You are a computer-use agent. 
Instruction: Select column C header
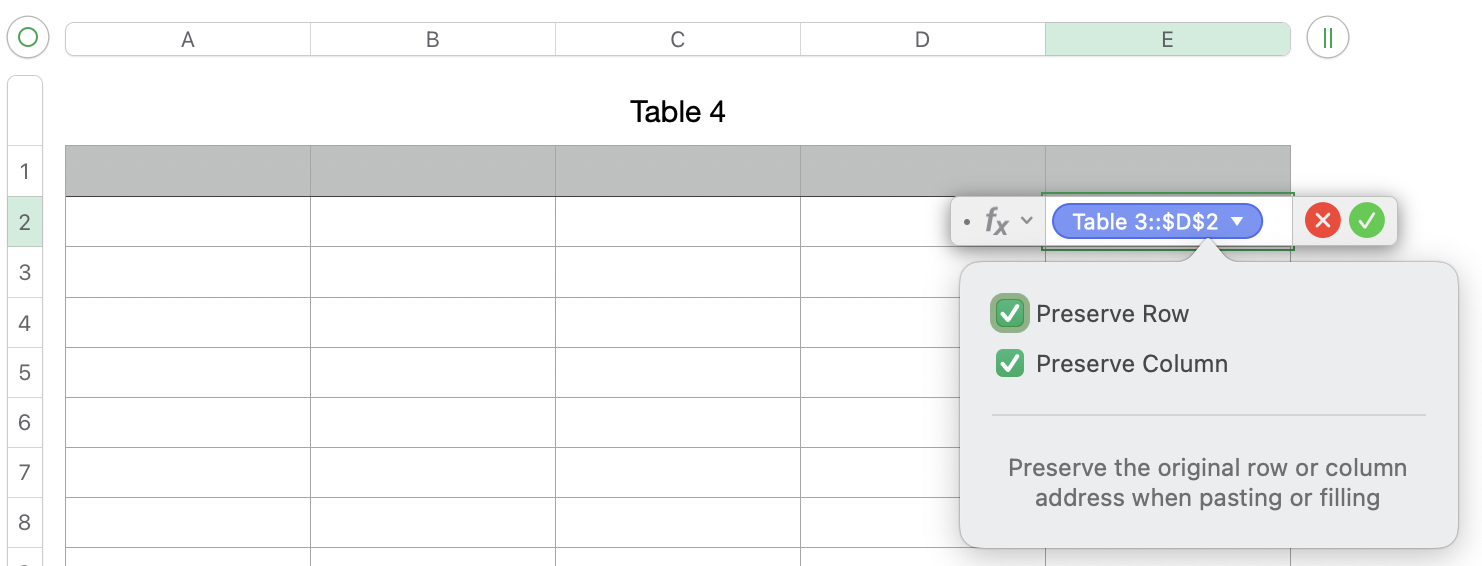click(677, 40)
